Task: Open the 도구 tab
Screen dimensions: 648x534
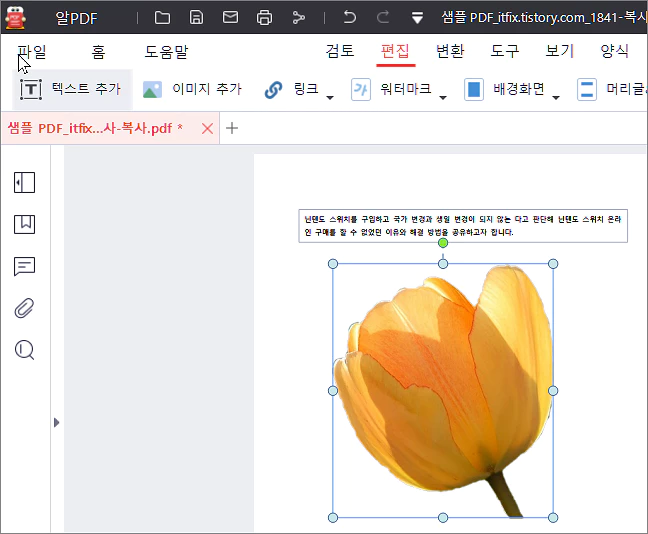Action: (505, 51)
